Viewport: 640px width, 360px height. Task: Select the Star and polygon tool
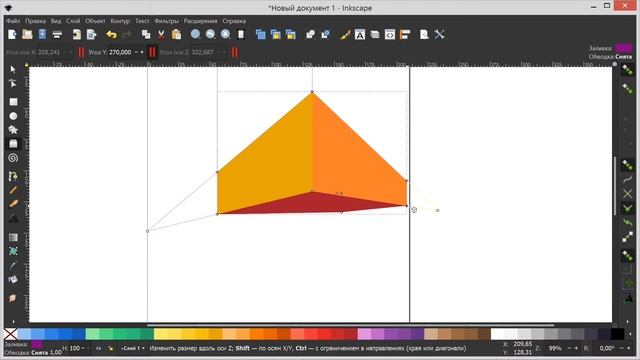13,130
